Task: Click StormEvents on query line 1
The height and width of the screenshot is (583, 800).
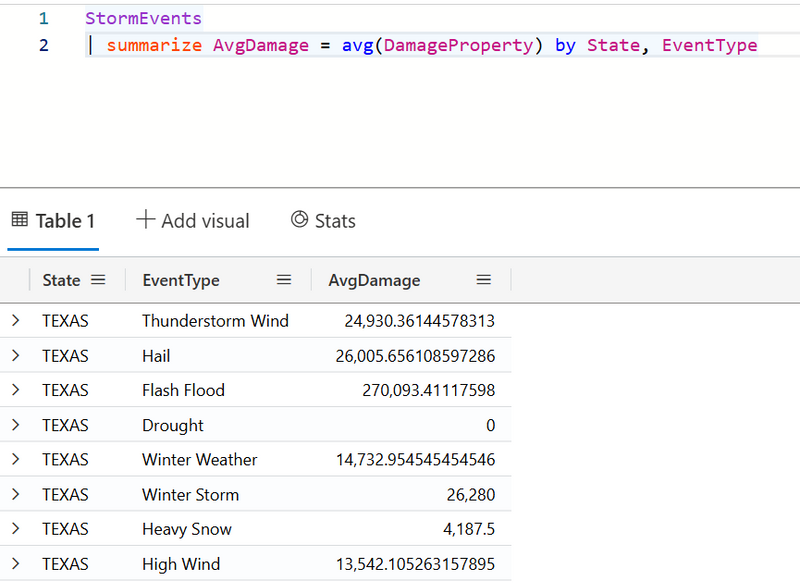Action: 143,18
